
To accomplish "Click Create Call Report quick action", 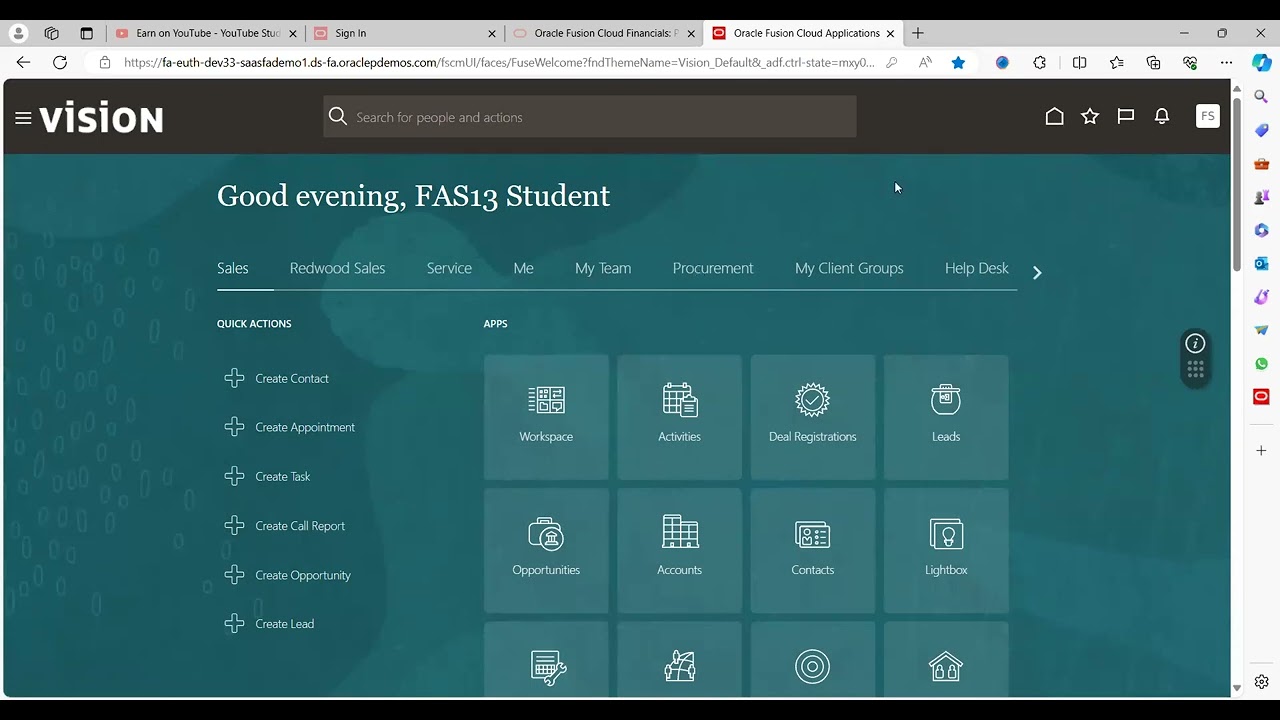I will 300,526.
